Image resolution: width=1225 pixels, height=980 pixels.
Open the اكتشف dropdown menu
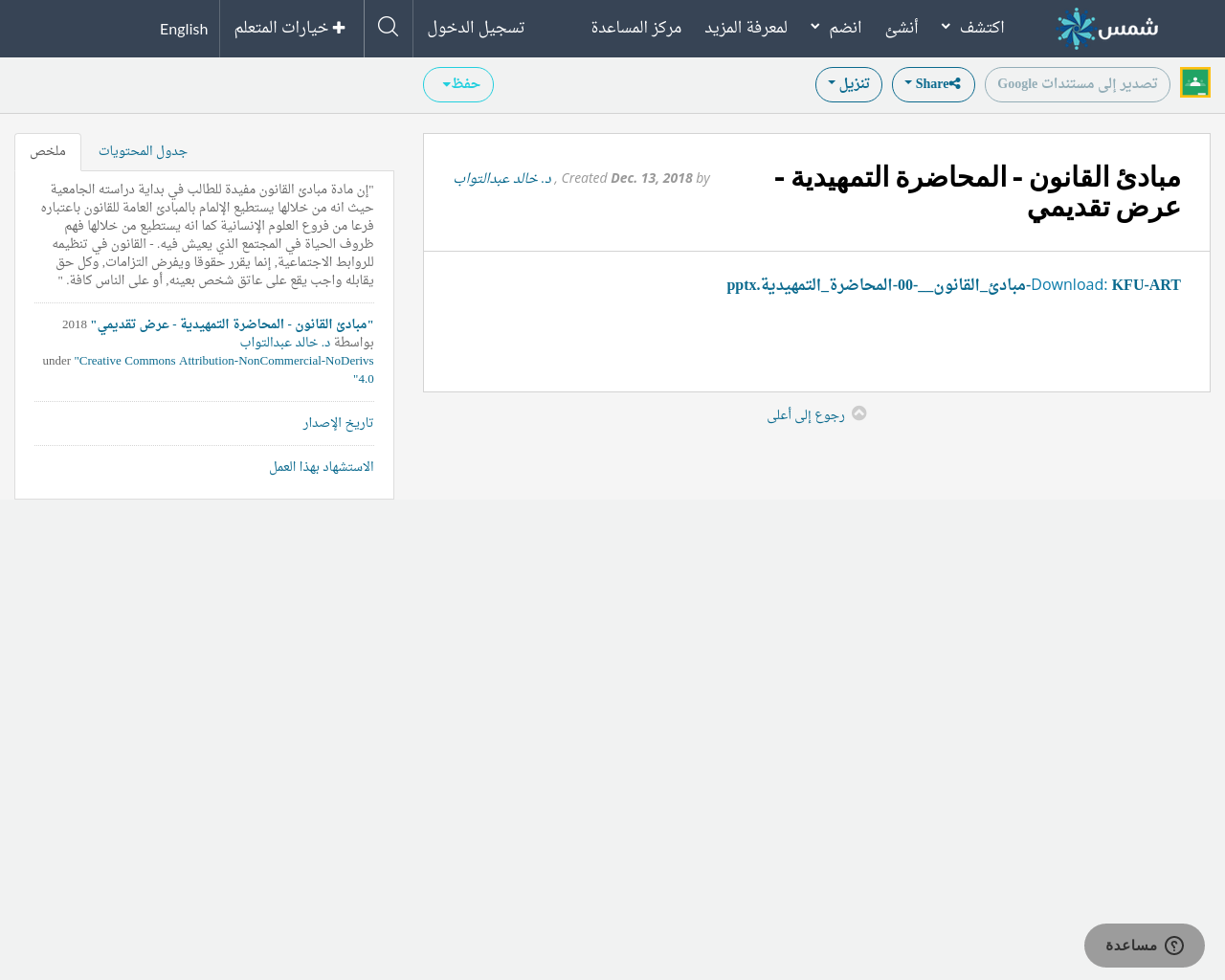coord(972,28)
